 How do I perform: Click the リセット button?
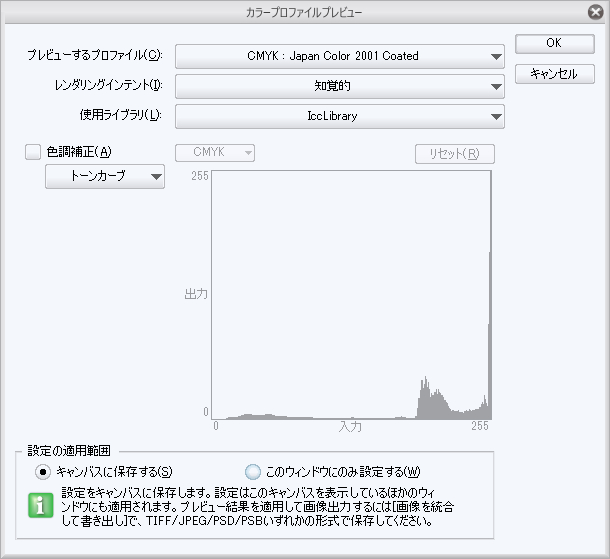tap(455, 154)
